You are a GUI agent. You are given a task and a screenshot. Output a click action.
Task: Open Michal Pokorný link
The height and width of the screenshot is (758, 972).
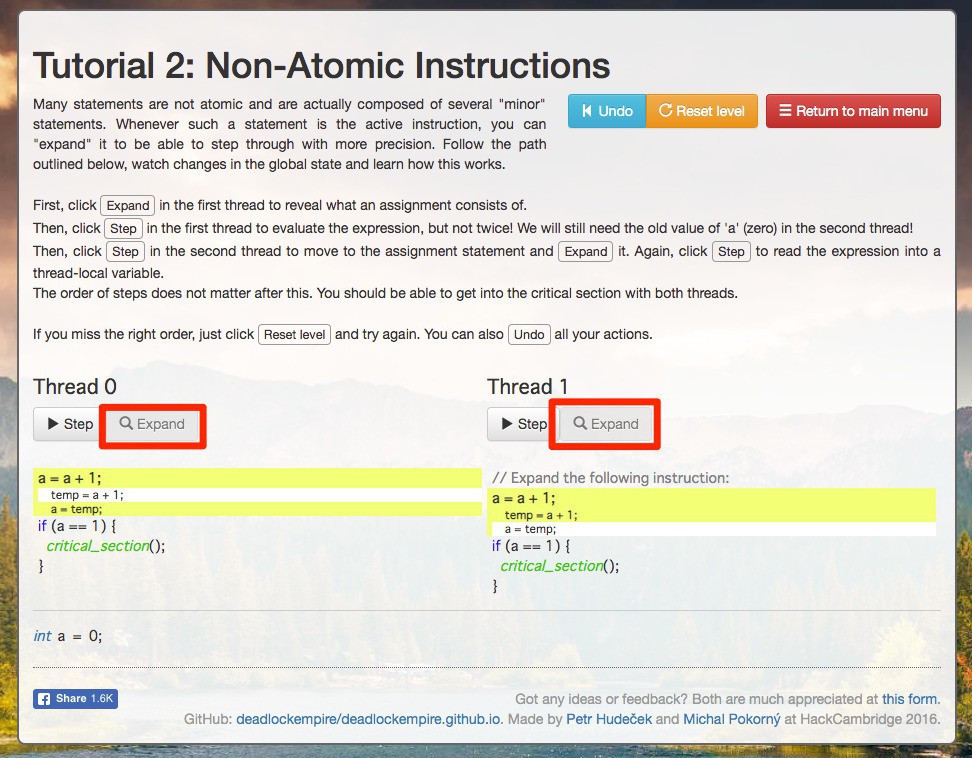731,719
